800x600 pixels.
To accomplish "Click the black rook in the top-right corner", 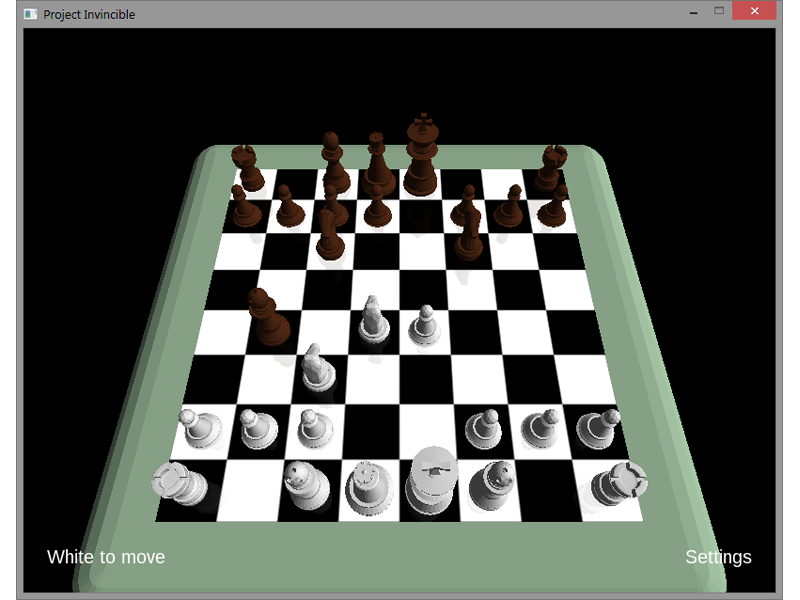I will pos(548,168).
